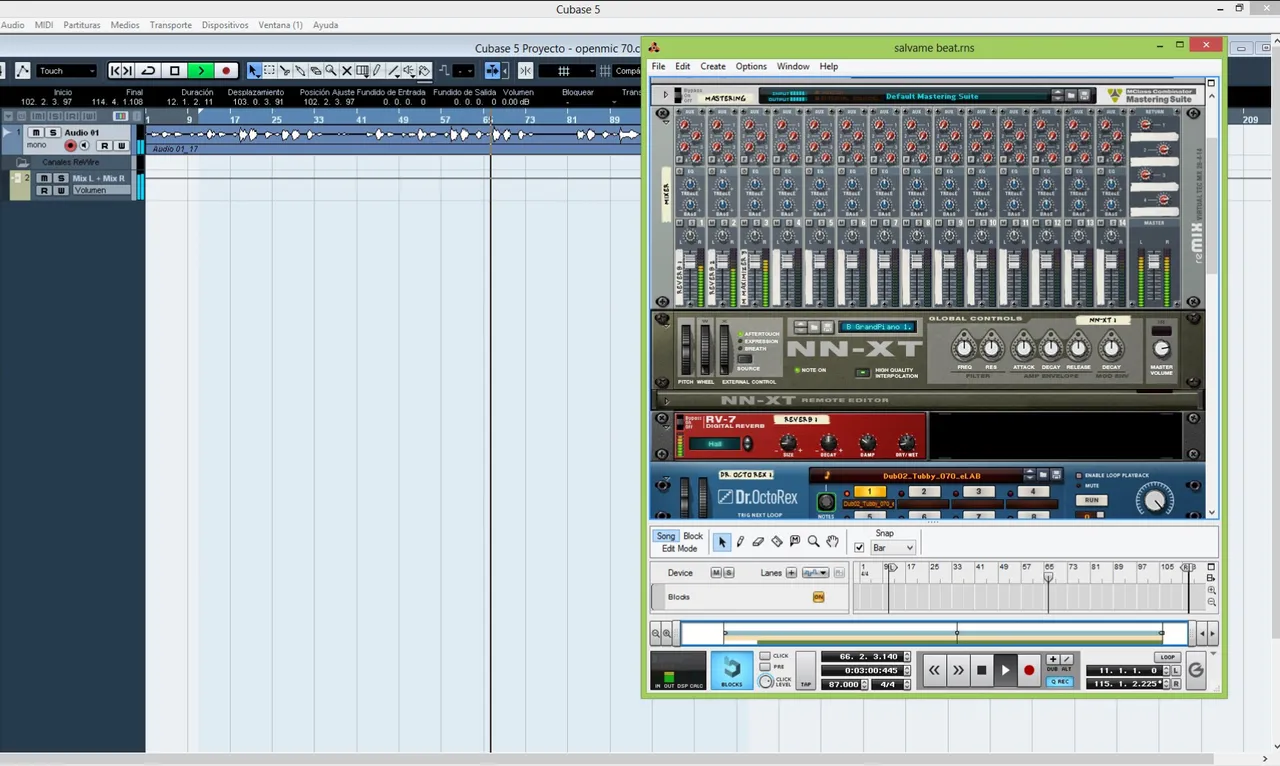Toggle the Blocks track ON button
The image size is (1280, 766).
pos(818,597)
